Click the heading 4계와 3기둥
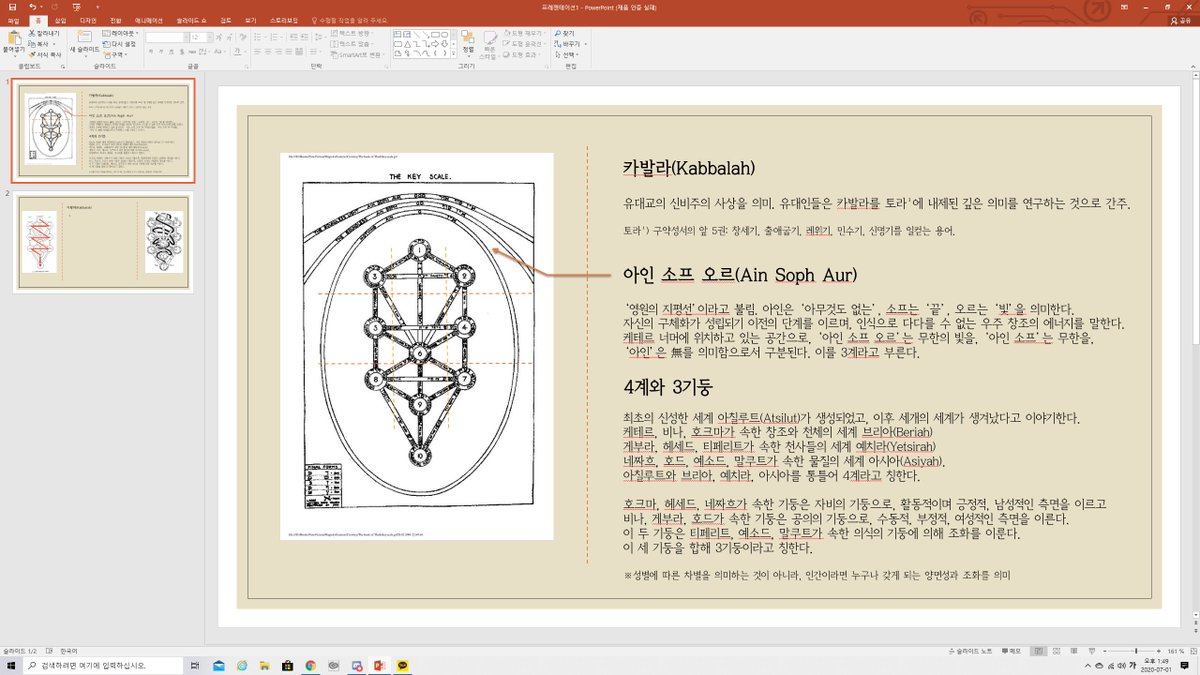 tap(668, 387)
